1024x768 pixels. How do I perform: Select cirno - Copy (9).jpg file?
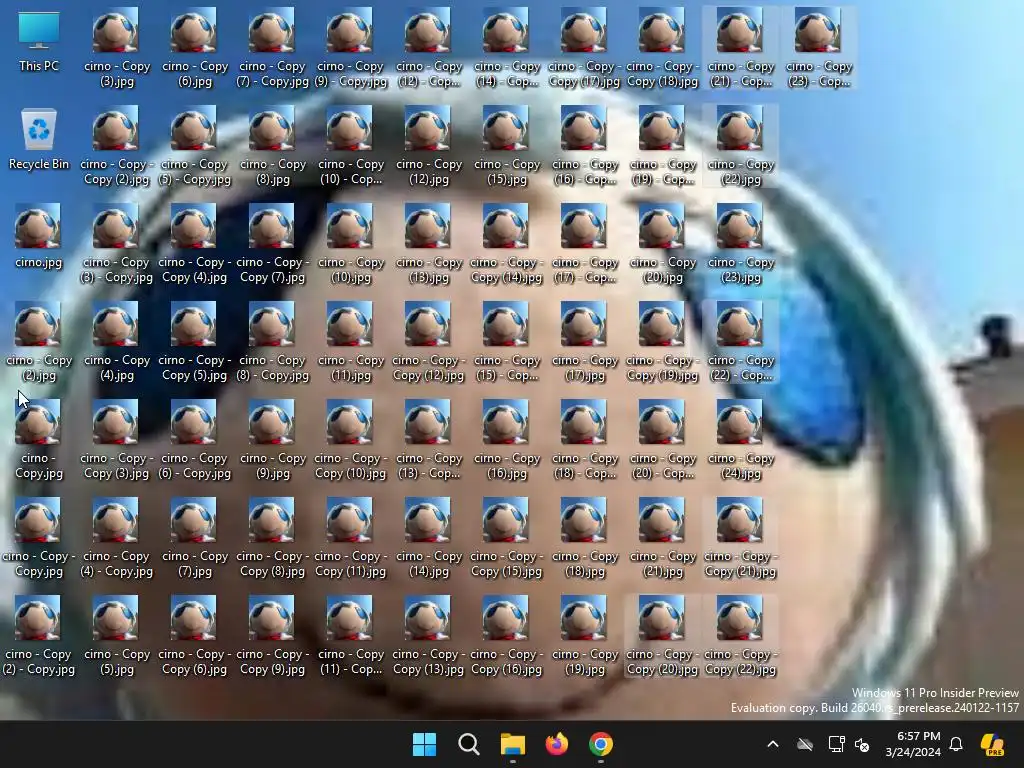(x=272, y=439)
